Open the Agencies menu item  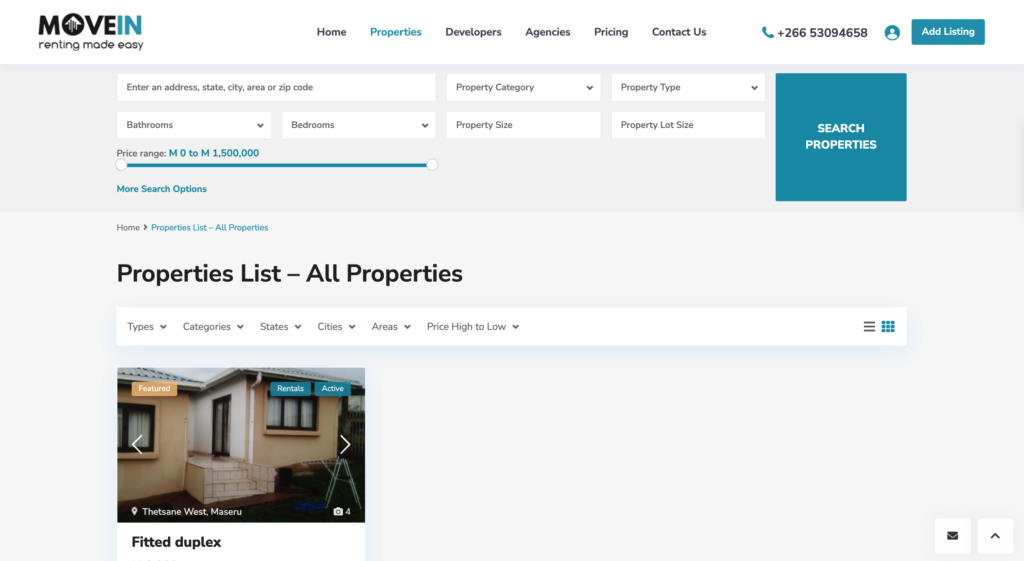pos(548,32)
